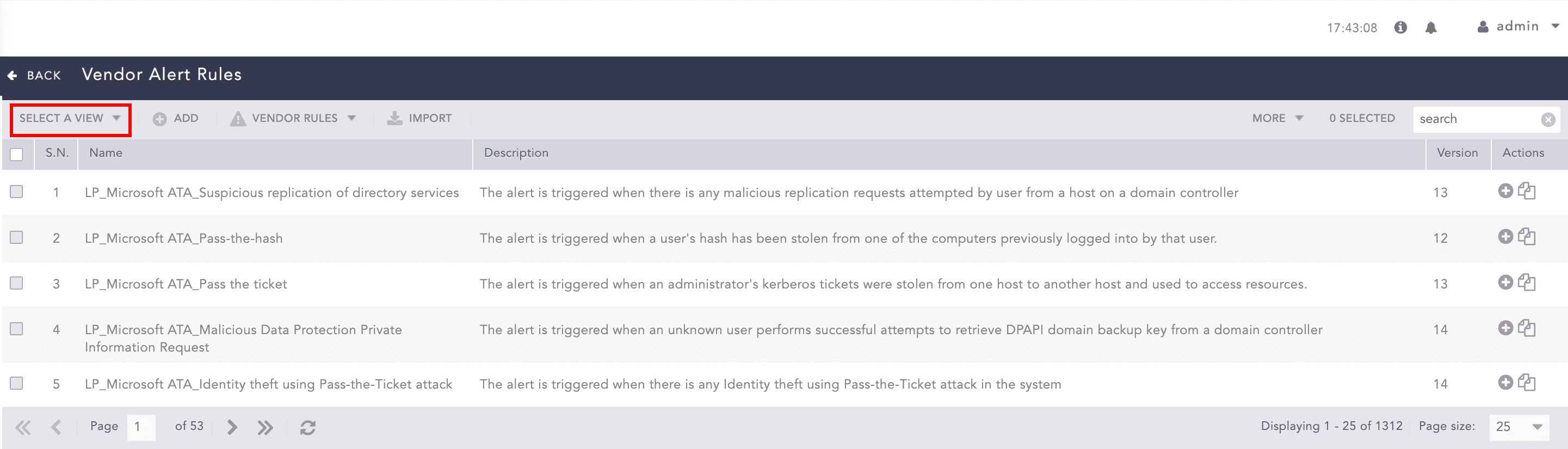Check the box for Suspicious replication rule
Screen dimensions: 1568x449
(x=16, y=192)
